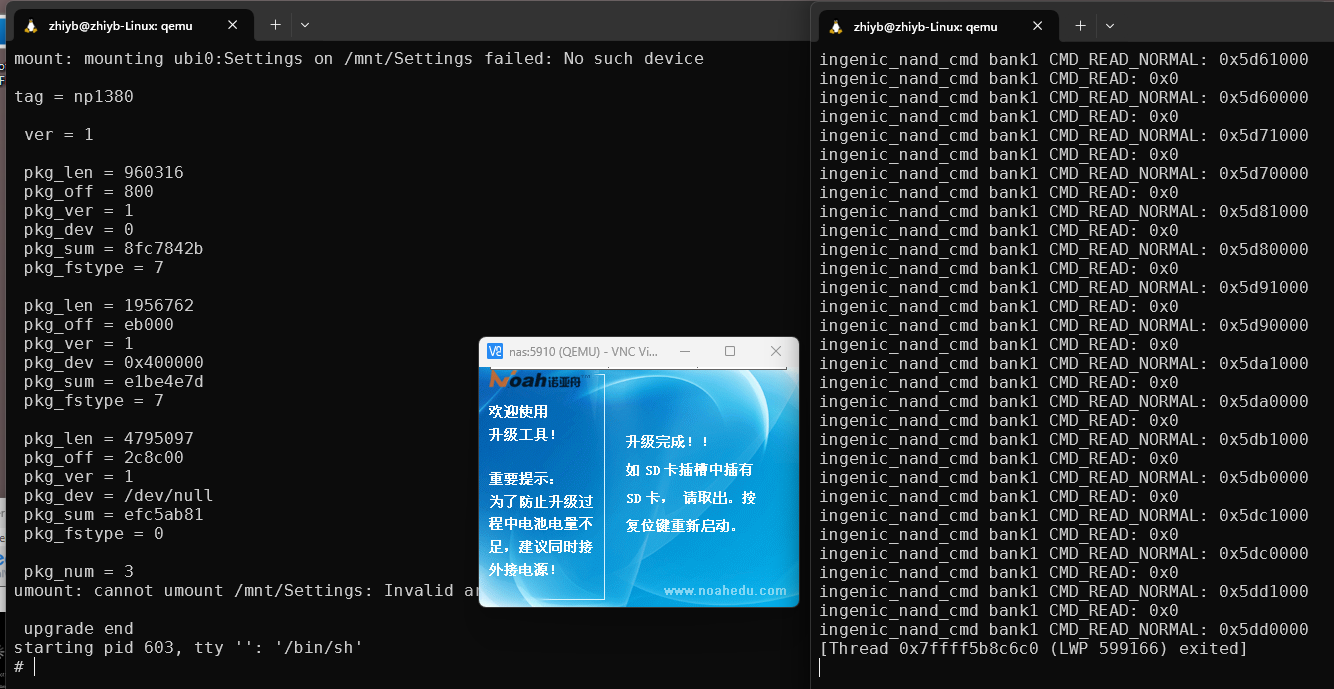Click the Tux icon on the left terminal tab

click(31, 26)
